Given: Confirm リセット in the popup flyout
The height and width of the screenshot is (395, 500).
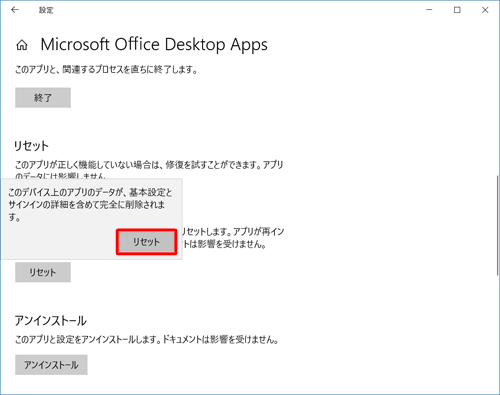Looking at the screenshot, I should point(146,242).
